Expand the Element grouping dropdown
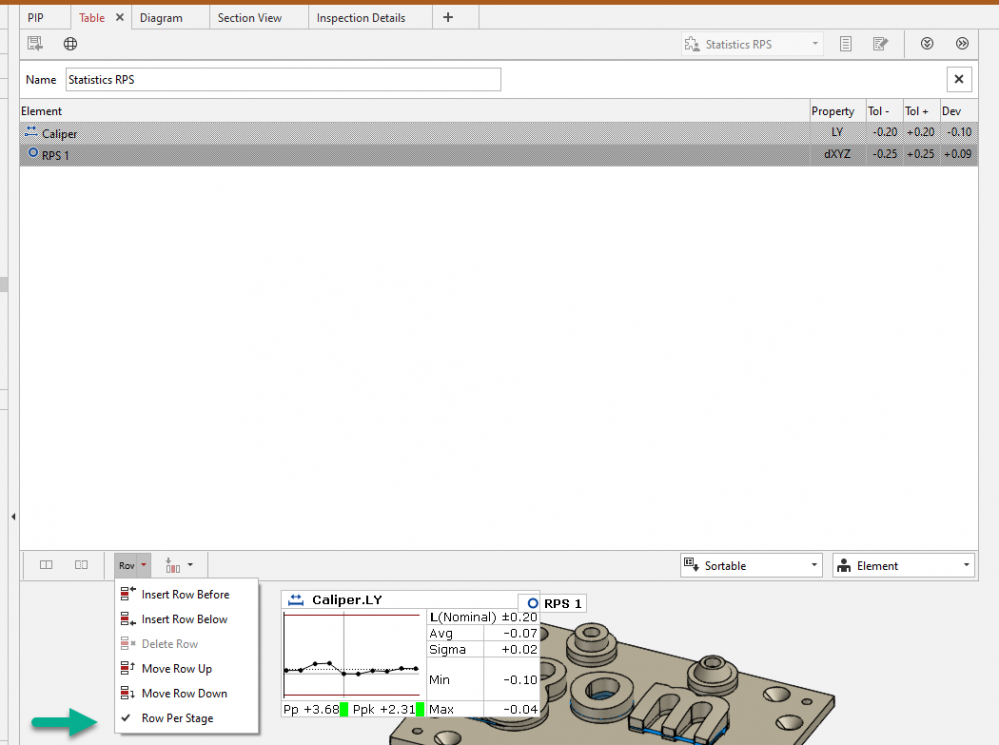Viewport: 999px width, 745px height. coord(903,565)
